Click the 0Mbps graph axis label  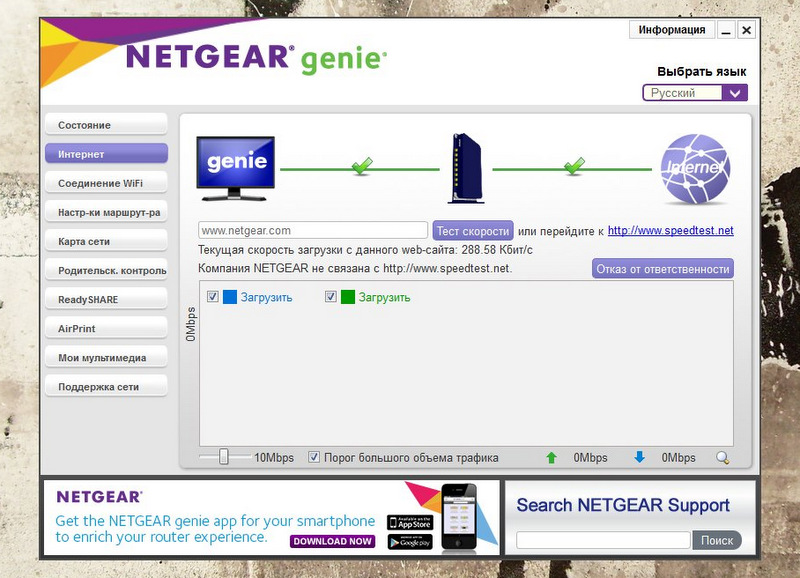(191, 324)
